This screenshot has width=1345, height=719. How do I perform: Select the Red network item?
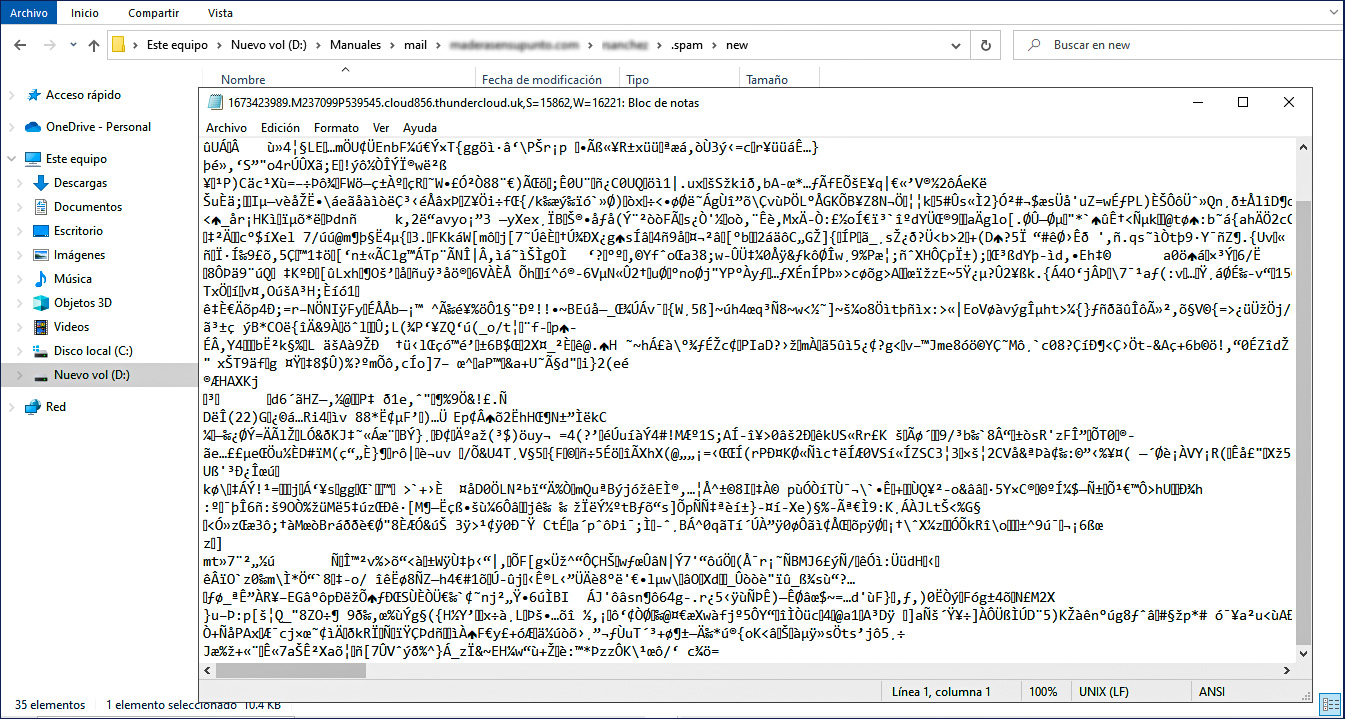tap(56, 407)
